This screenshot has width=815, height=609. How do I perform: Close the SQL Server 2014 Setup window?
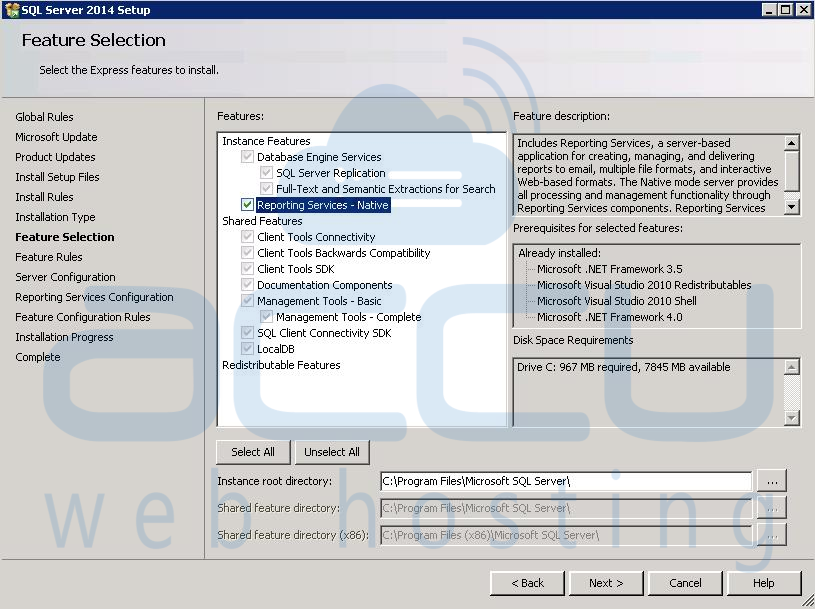tap(803, 10)
